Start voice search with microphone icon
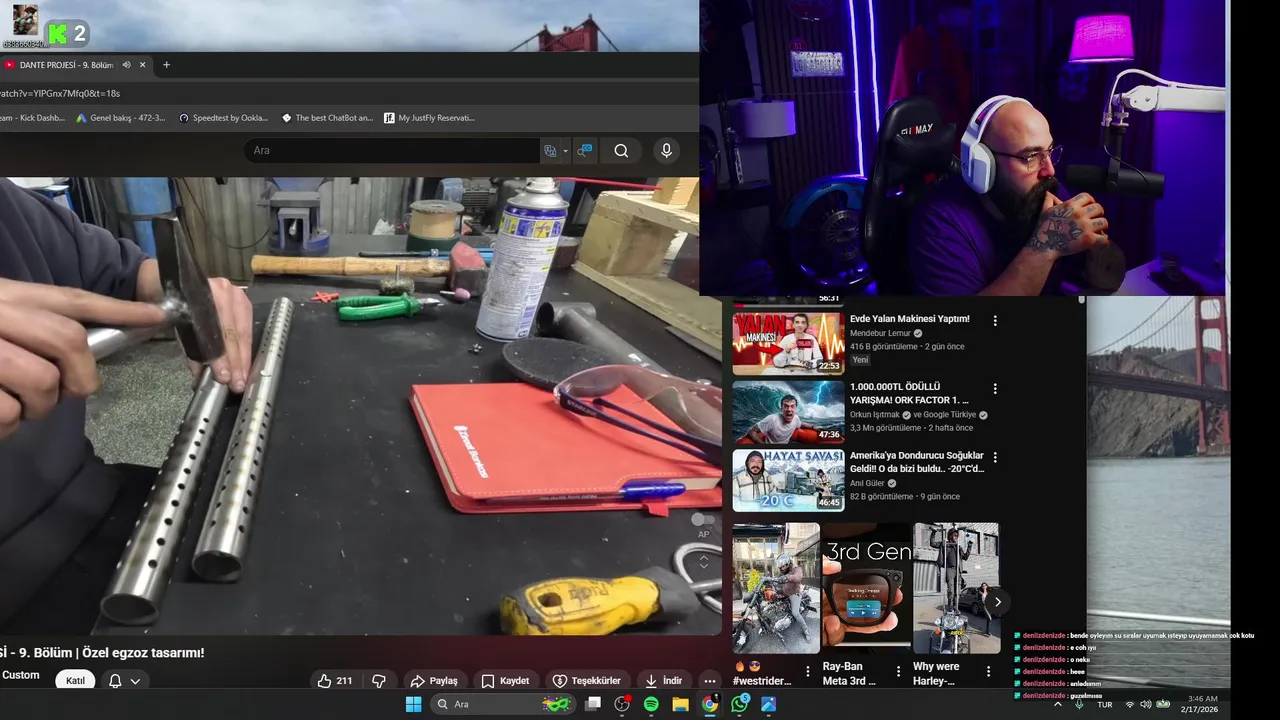1280x720 pixels. coord(666,151)
